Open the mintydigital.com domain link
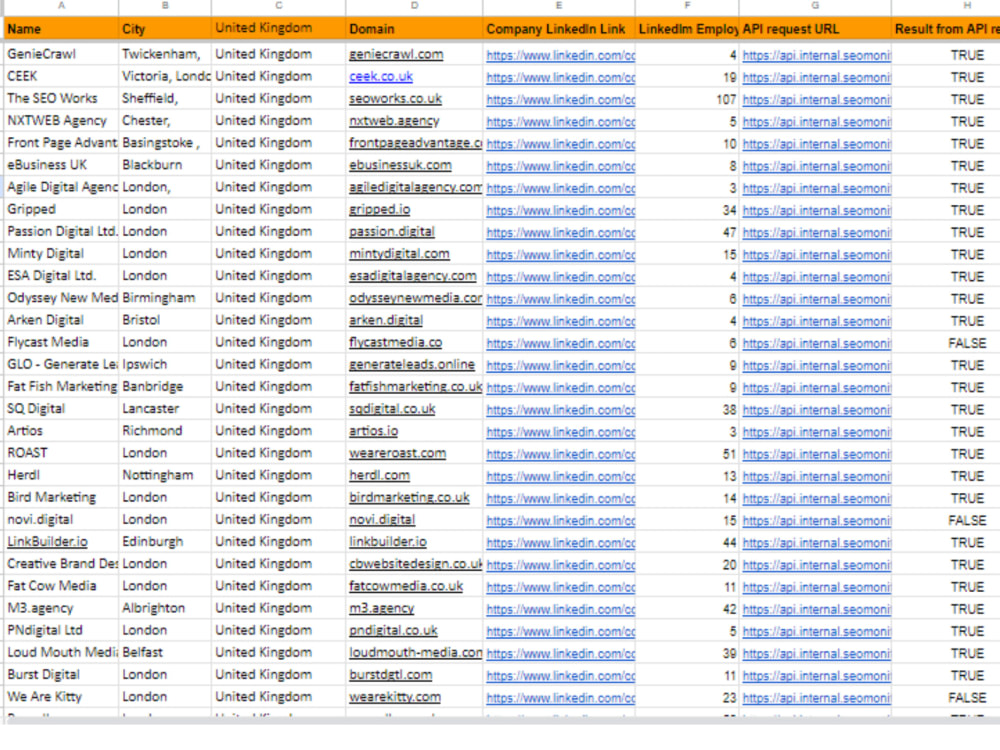The height and width of the screenshot is (750, 1000). pyautogui.click(x=399, y=254)
